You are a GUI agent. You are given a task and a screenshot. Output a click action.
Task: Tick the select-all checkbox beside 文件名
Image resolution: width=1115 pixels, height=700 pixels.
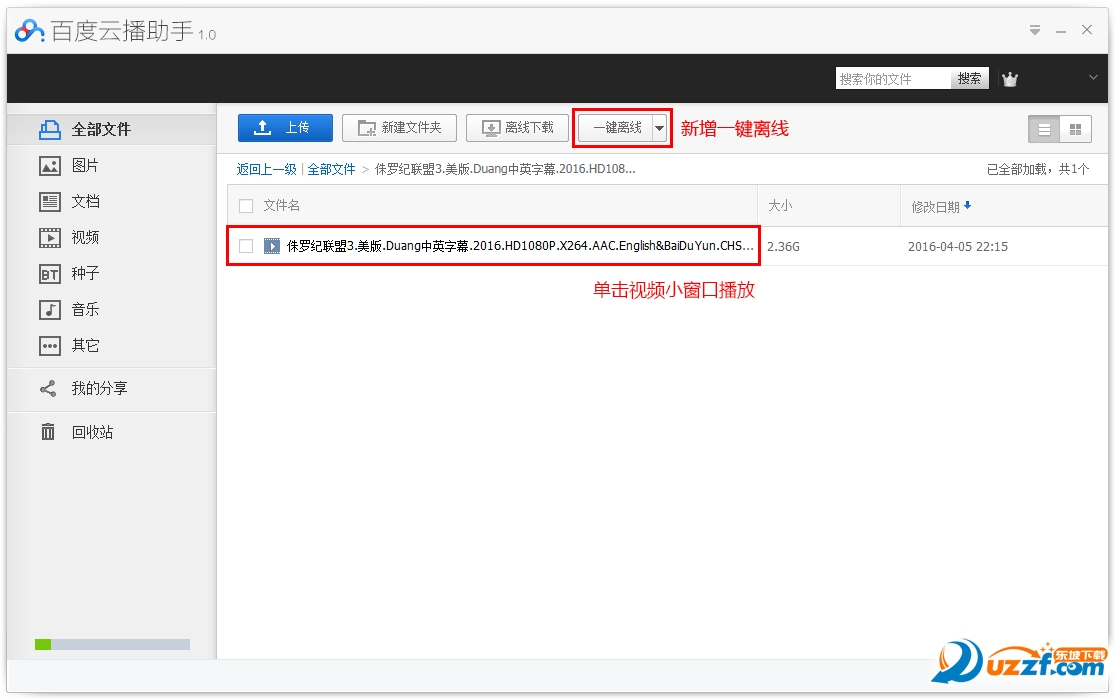(246, 206)
